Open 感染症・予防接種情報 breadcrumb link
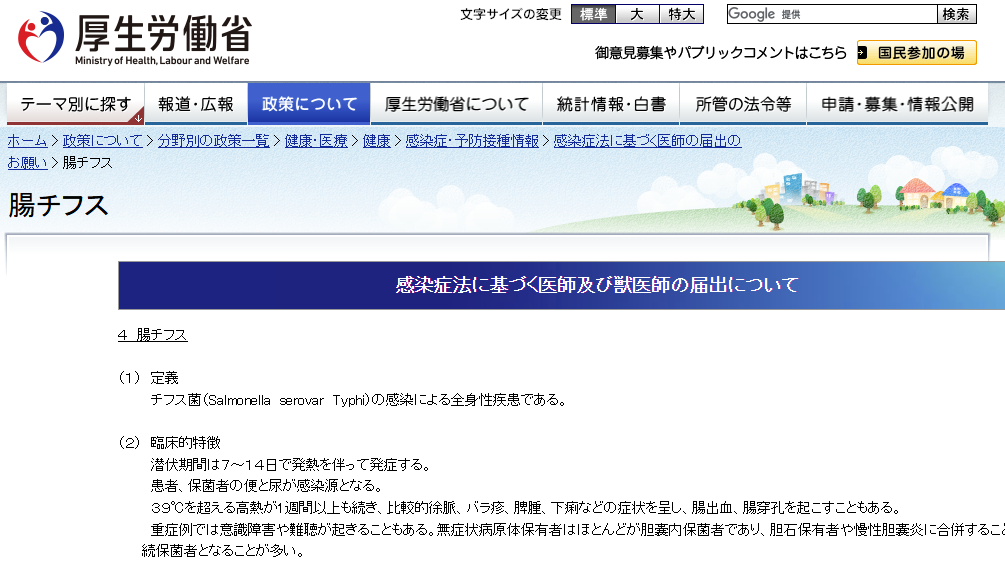This screenshot has width=1005, height=581. click(472, 141)
